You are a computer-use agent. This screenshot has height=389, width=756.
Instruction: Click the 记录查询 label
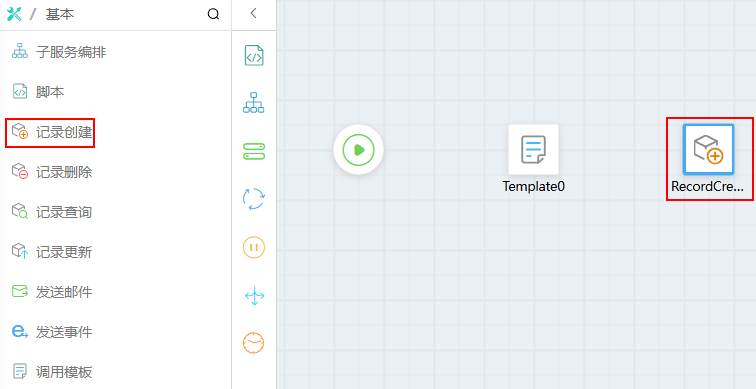click(x=64, y=212)
